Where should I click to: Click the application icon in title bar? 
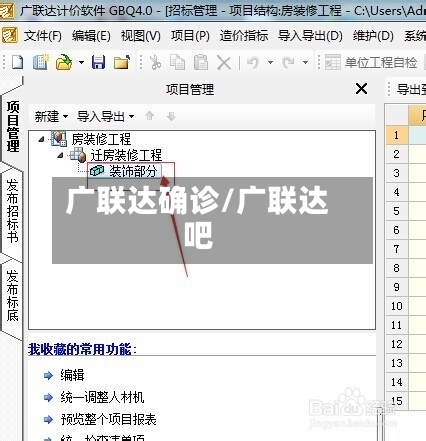click(7, 11)
